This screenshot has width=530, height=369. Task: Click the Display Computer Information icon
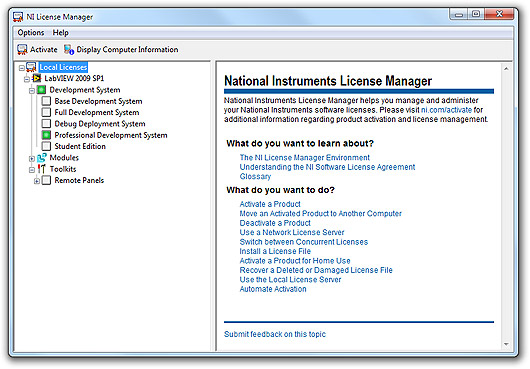[x=69, y=50]
